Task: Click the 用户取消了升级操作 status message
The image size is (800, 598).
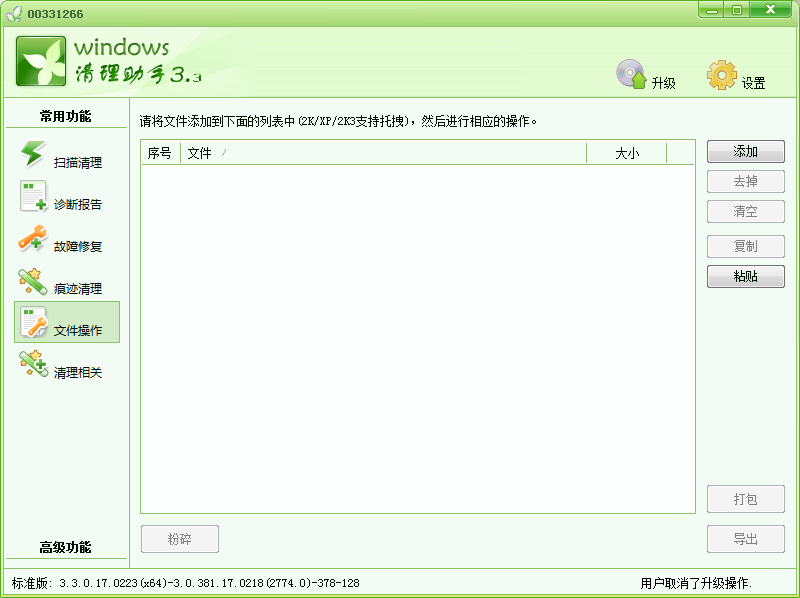Action: [696, 583]
